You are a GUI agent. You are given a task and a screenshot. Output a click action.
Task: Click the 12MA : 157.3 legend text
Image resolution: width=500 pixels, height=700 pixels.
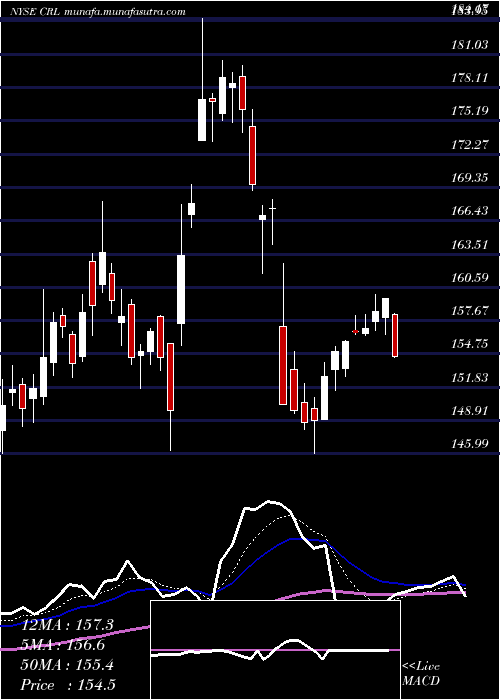pos(67,625)
